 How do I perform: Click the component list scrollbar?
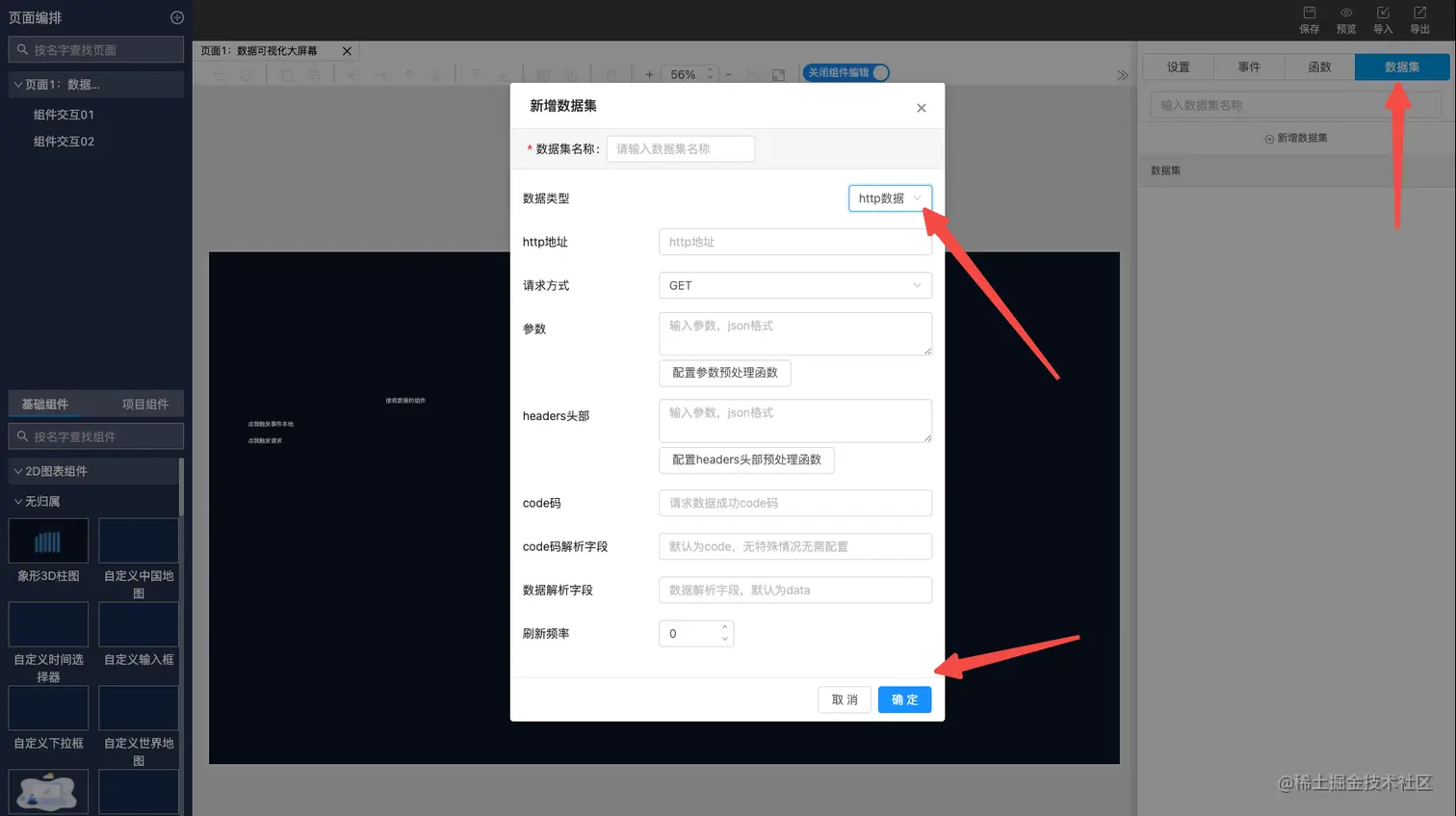point(181,487)
